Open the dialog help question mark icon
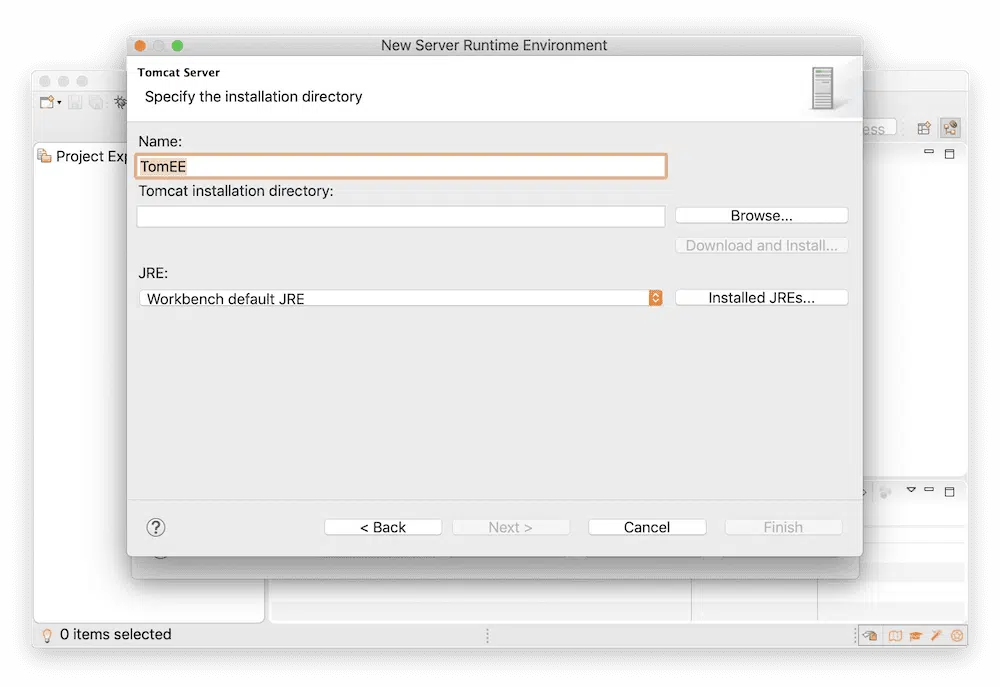1000x687 pixels. 156,527
